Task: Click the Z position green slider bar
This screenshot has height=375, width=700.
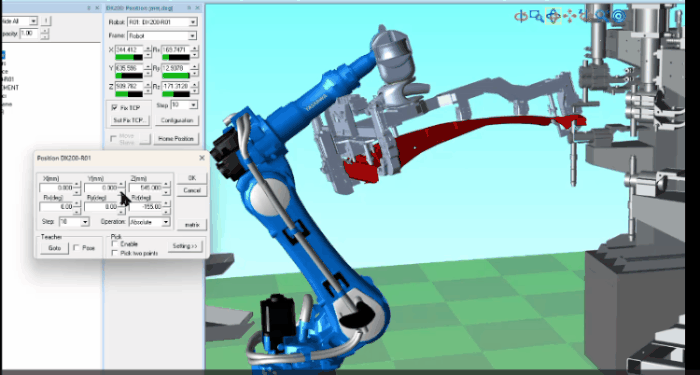Action: coord(129,94)
